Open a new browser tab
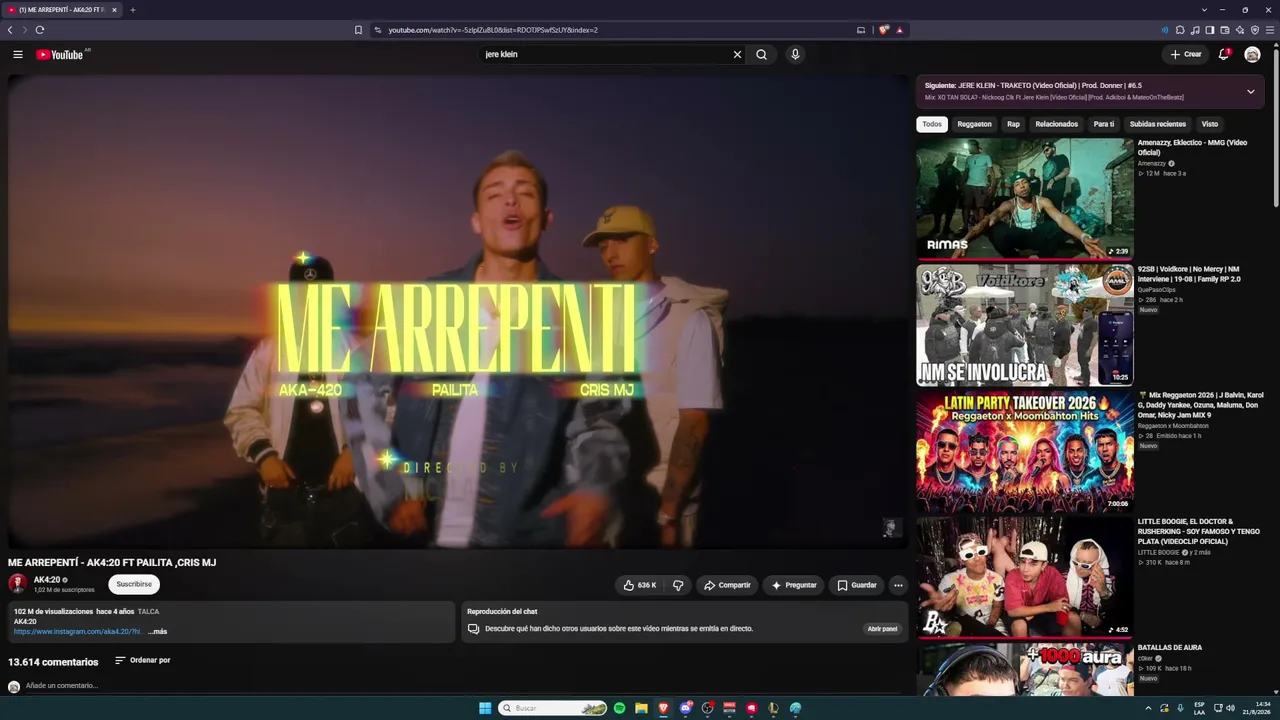Image resolution: width=1280 pixels, height=720 pixels. pyautogui.click(x=132, y=10)
